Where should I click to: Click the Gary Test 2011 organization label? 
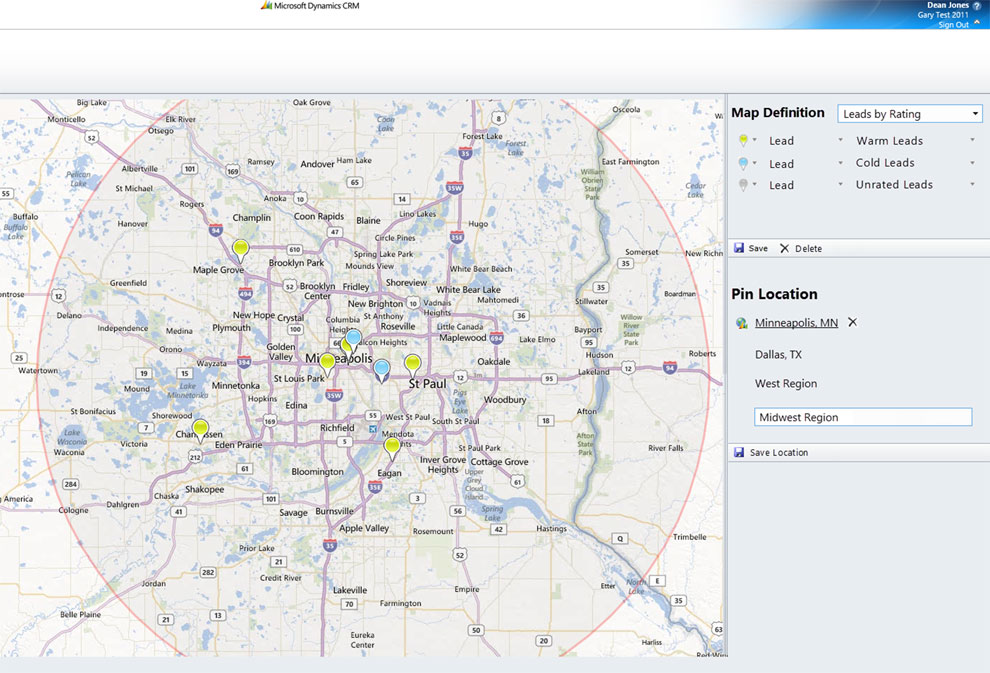click(x=943, y=15)
